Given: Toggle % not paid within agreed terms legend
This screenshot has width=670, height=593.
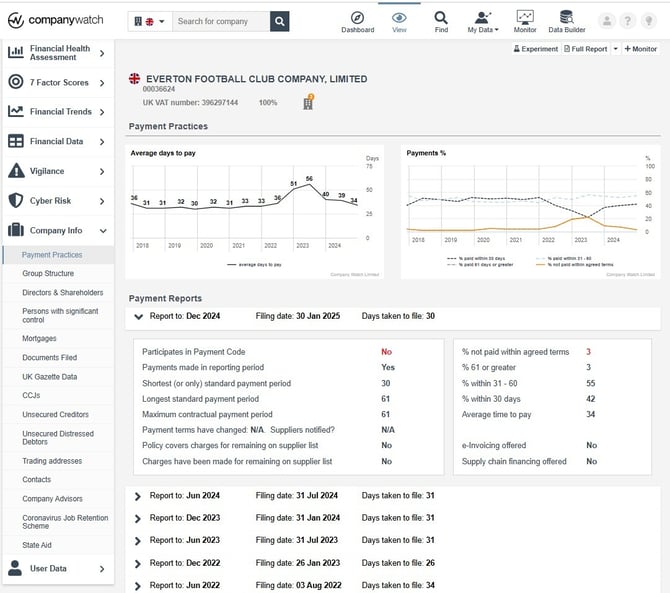Looking at the screenshot, I should (575, 264).
